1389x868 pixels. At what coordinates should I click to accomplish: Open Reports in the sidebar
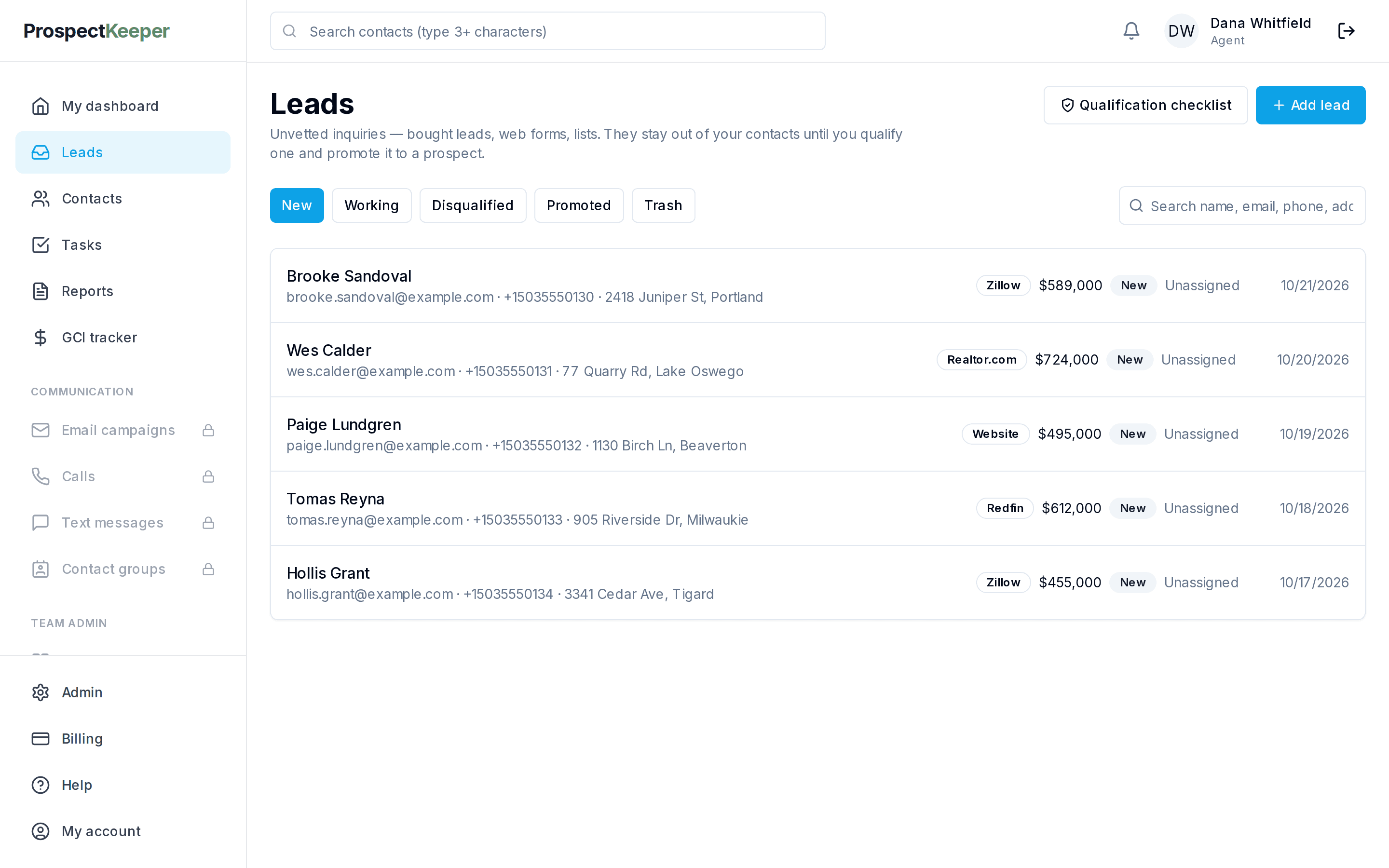(123, 291)
